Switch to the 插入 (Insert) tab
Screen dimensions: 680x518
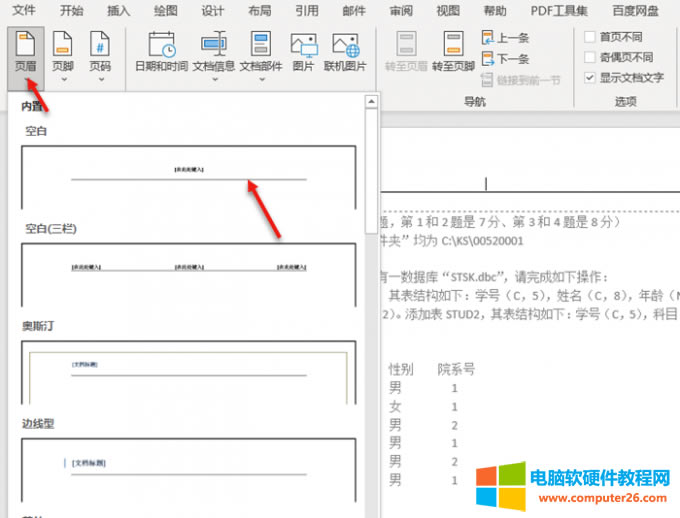[118, 11]
